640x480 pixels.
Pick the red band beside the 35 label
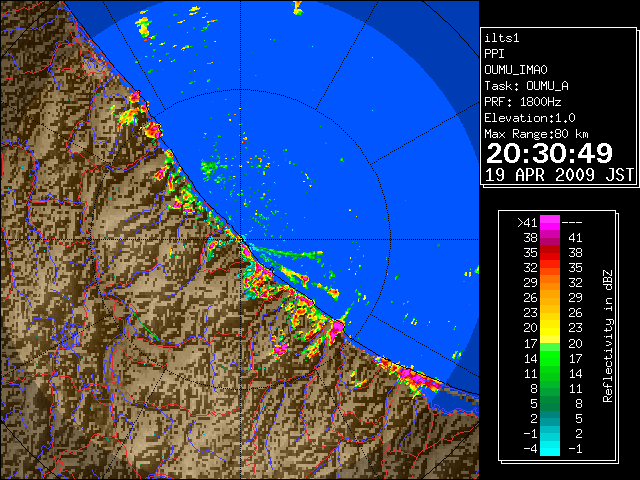[550, 253]
